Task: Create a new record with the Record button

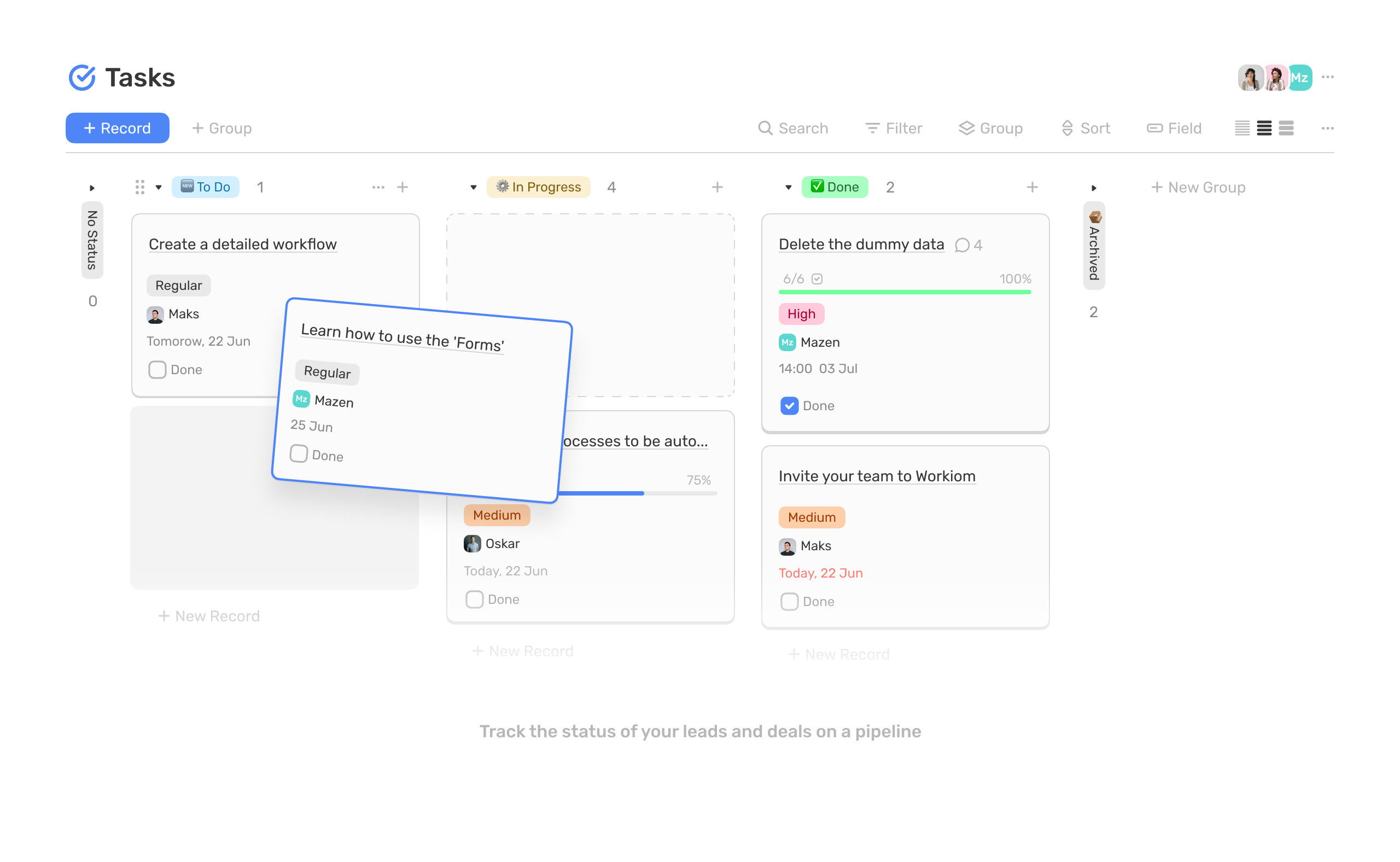Action: pos(118,127)
